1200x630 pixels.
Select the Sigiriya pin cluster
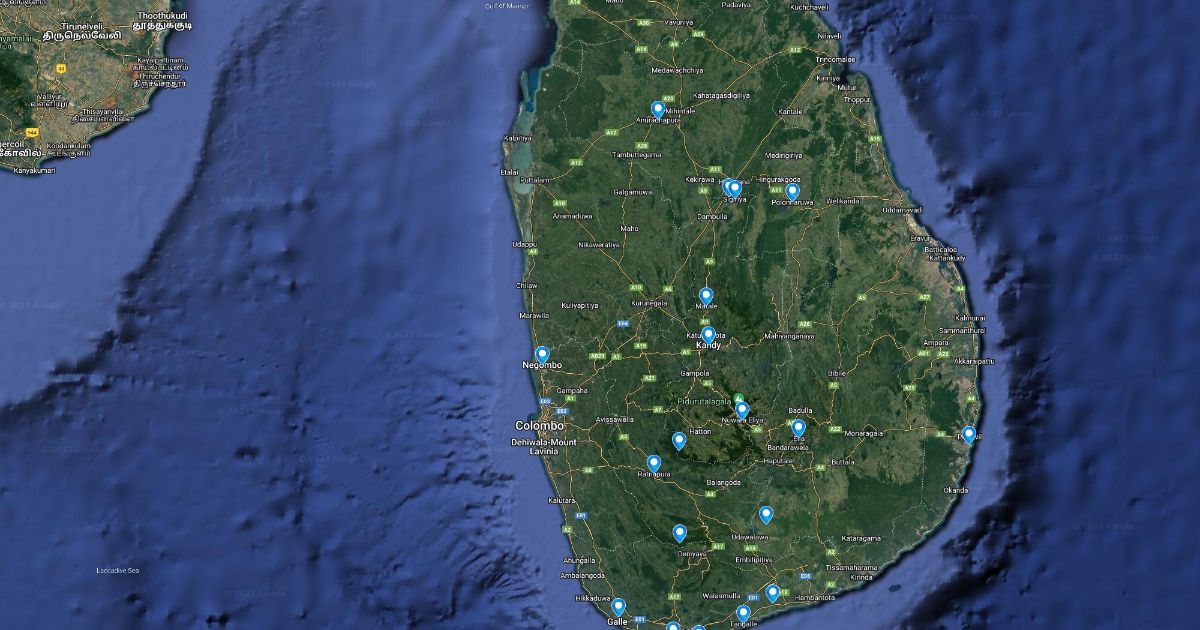coord(732,187)
